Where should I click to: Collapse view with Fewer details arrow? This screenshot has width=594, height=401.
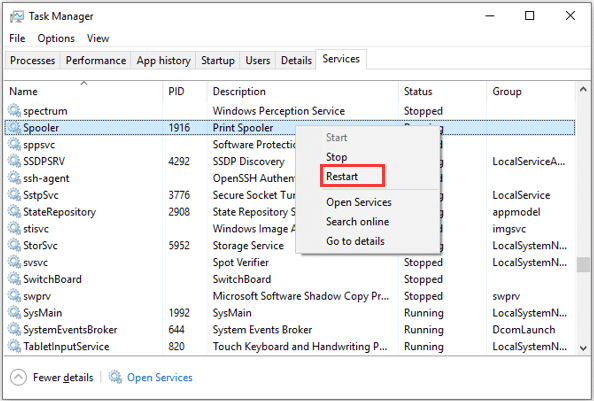[18, 377]
